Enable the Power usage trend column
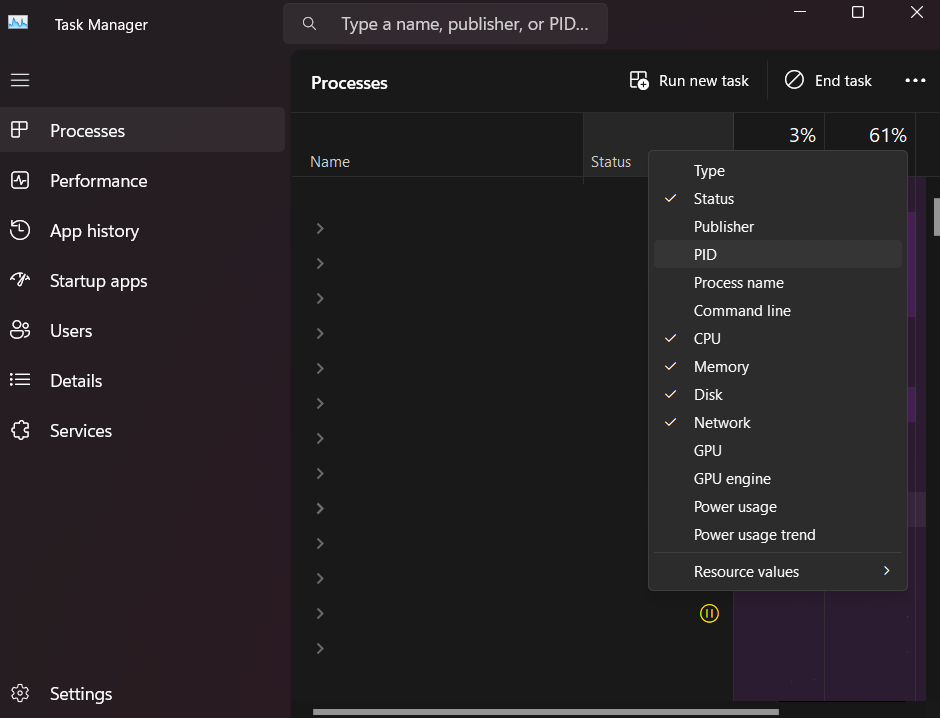 (x=778, y=535)
